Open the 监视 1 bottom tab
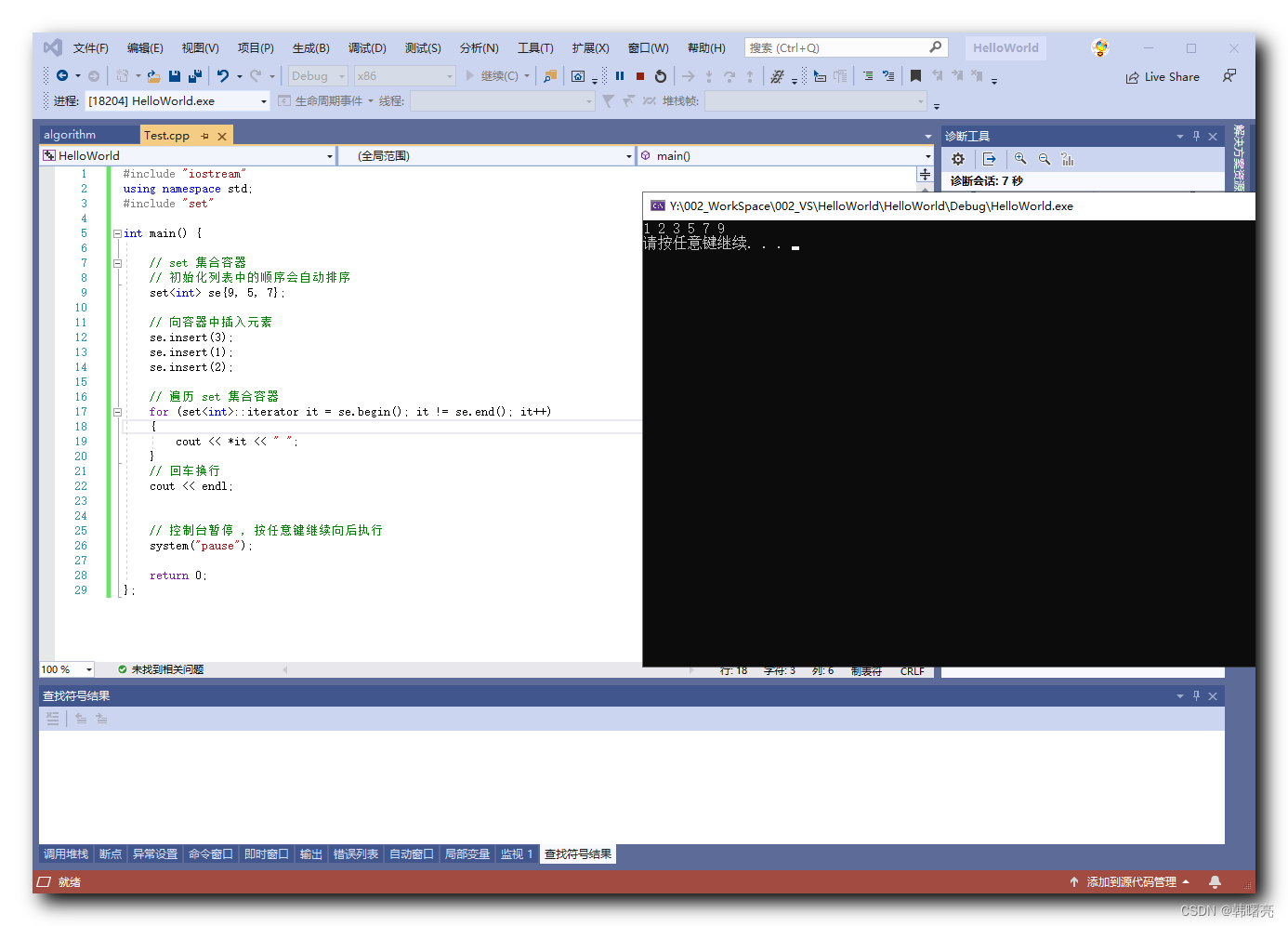Viewport: 1288px width, 926px height. point(517,853)
